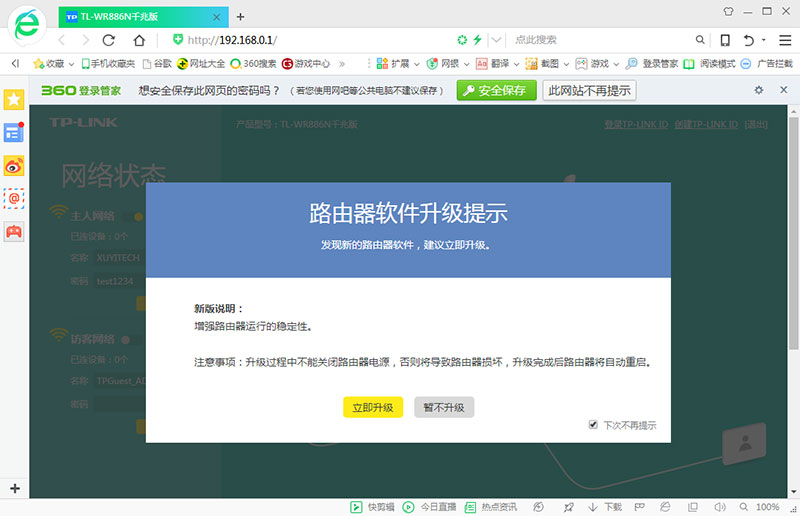Open 广告拦截 ad block item

tap(767, 63)
